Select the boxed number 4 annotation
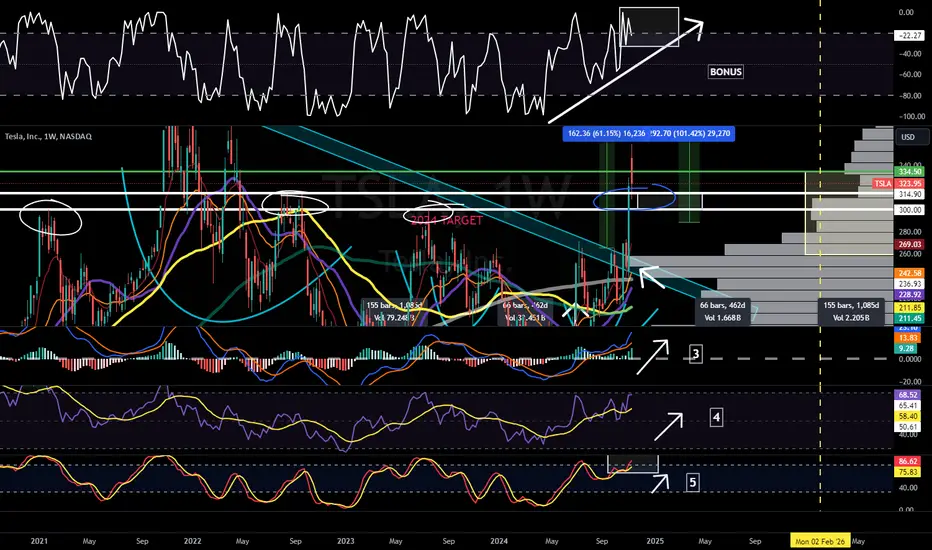 pyautogui.click(x=716, y=418)
